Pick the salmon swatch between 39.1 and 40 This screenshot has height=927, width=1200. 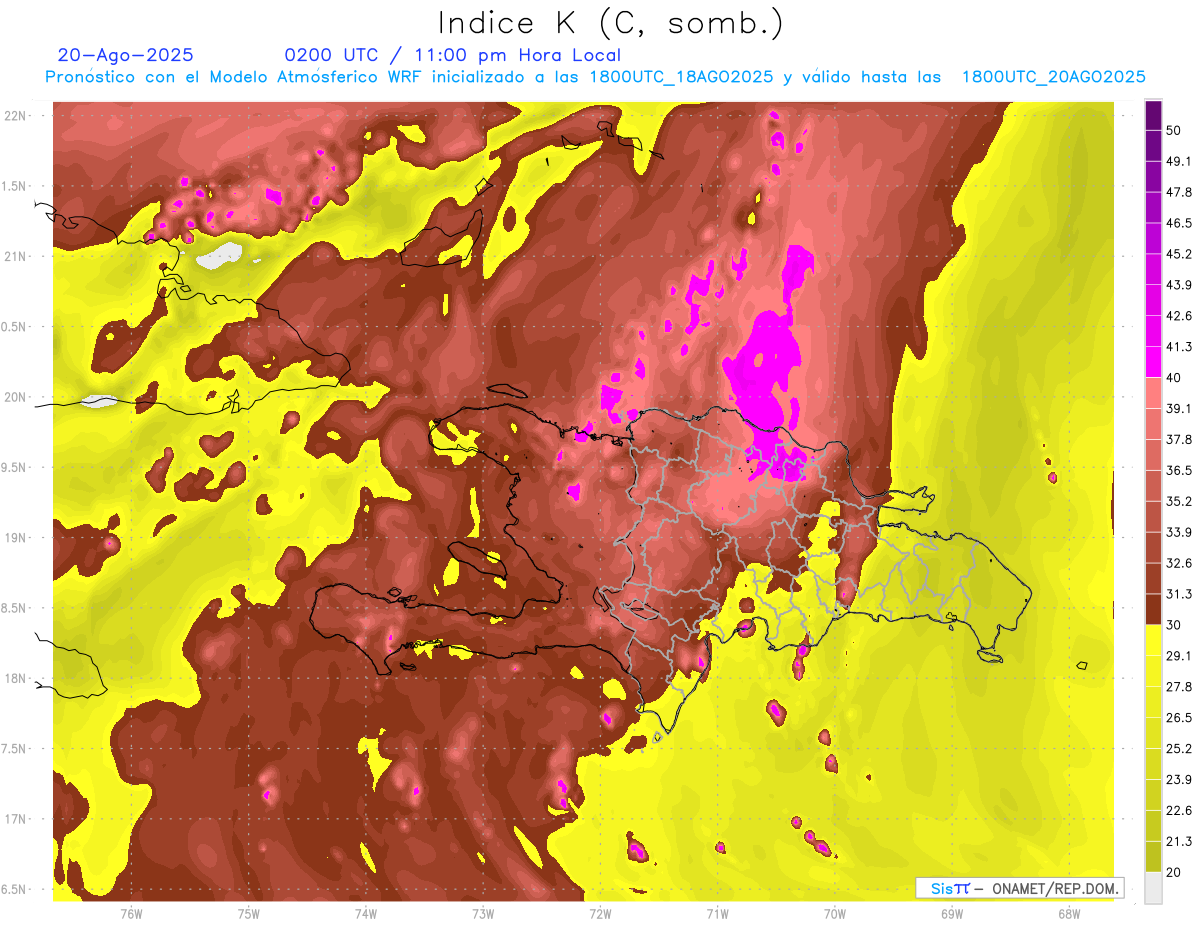[x=1153, y=393]
